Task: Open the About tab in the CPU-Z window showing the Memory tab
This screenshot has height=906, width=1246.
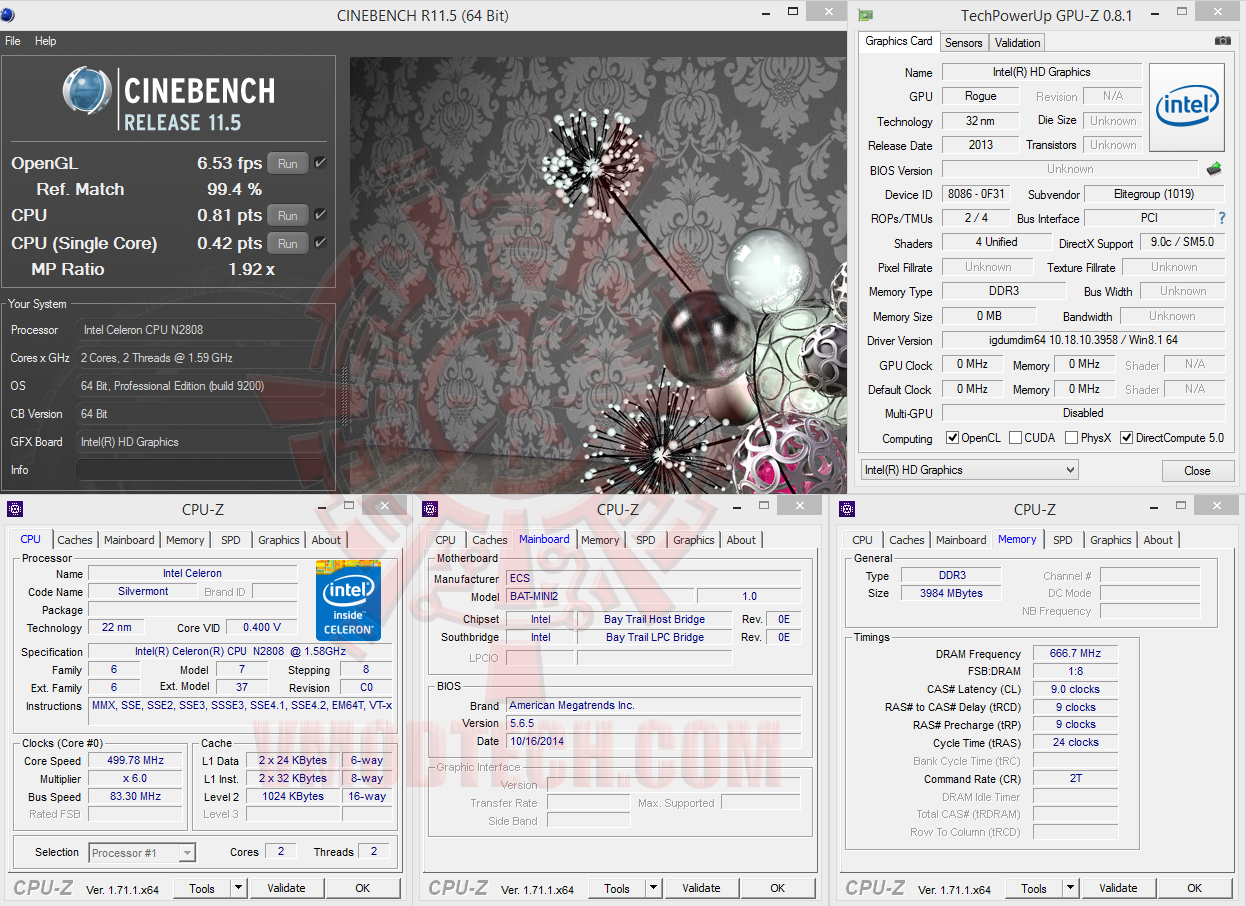Action: tap(1158, 540)
